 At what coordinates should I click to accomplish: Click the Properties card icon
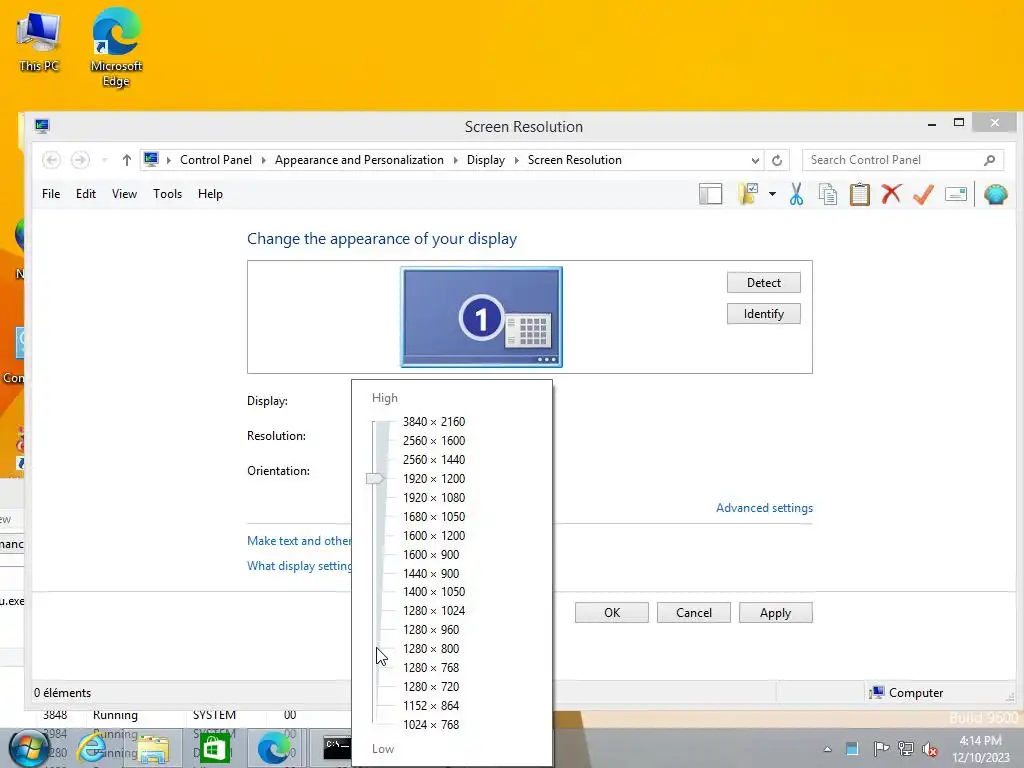[x=955, y=194]
